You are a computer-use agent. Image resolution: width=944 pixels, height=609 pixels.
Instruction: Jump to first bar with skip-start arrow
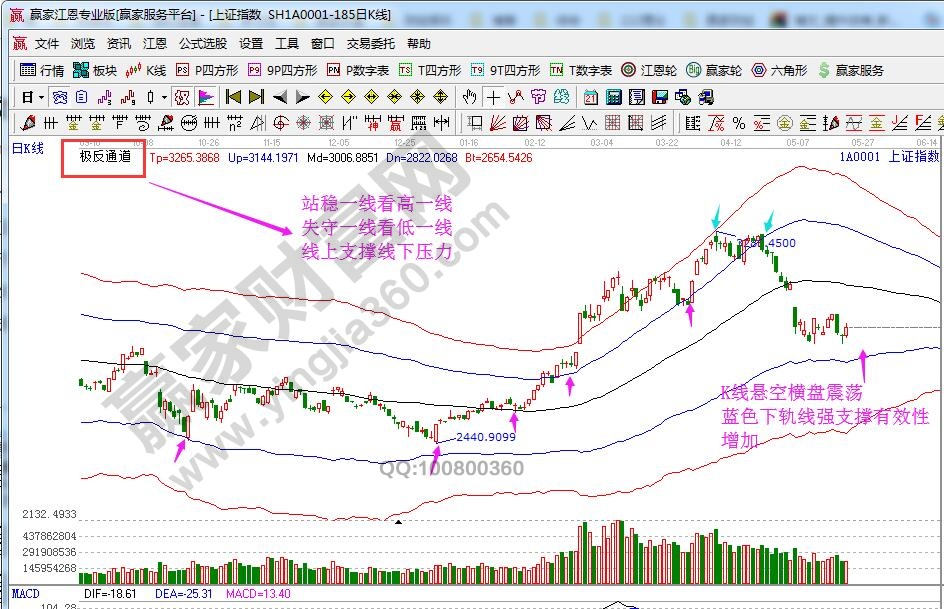pos(233,97)
